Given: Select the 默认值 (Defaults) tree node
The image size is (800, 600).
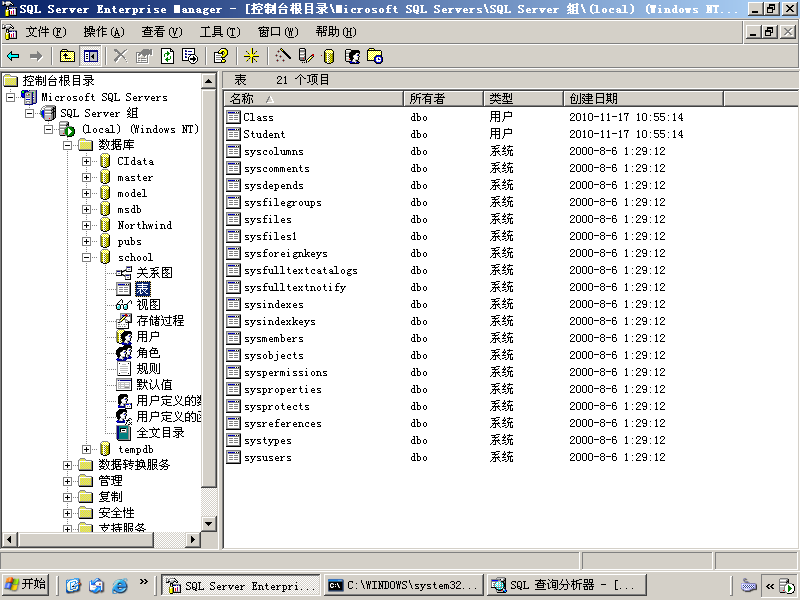Looking at the screenshot, I should tap(154, 385).
